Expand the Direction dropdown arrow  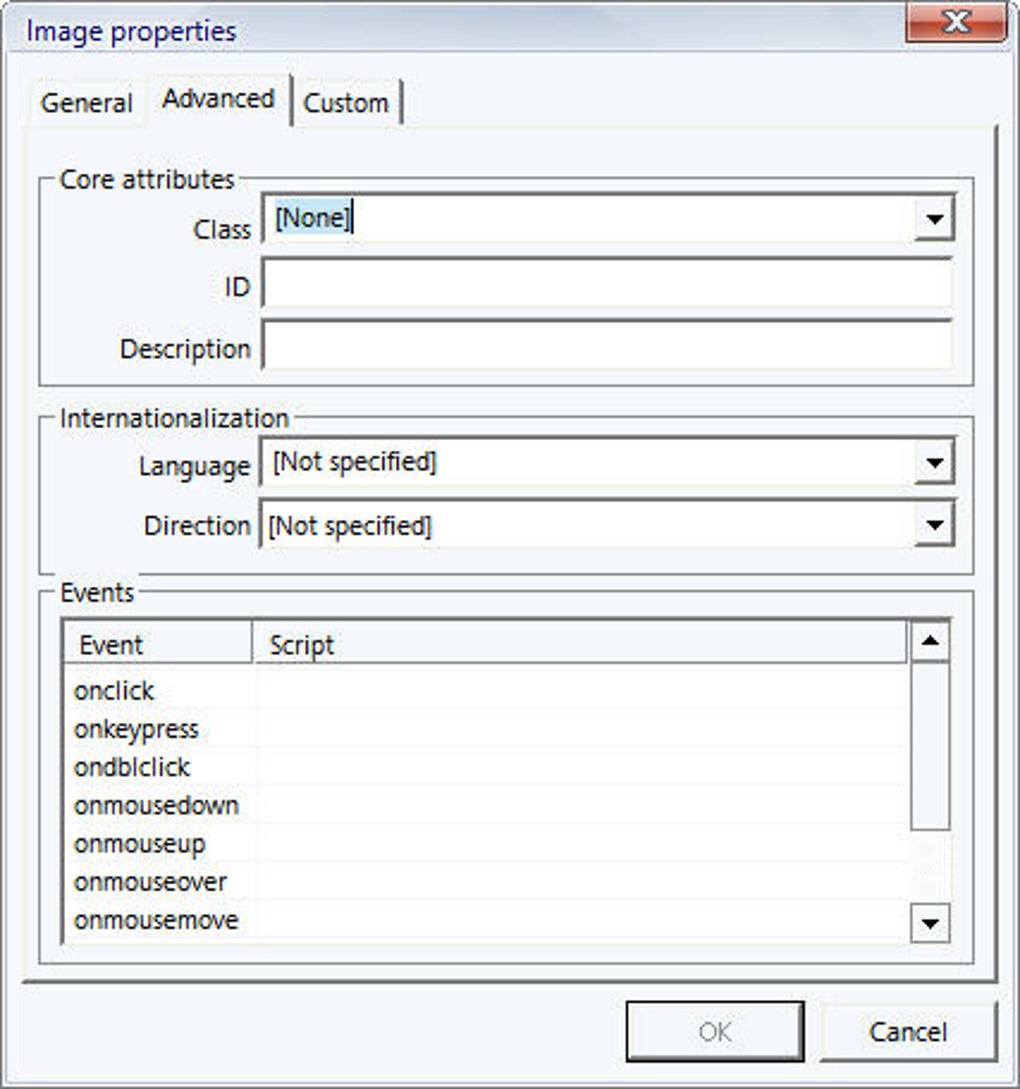[934, 525]
